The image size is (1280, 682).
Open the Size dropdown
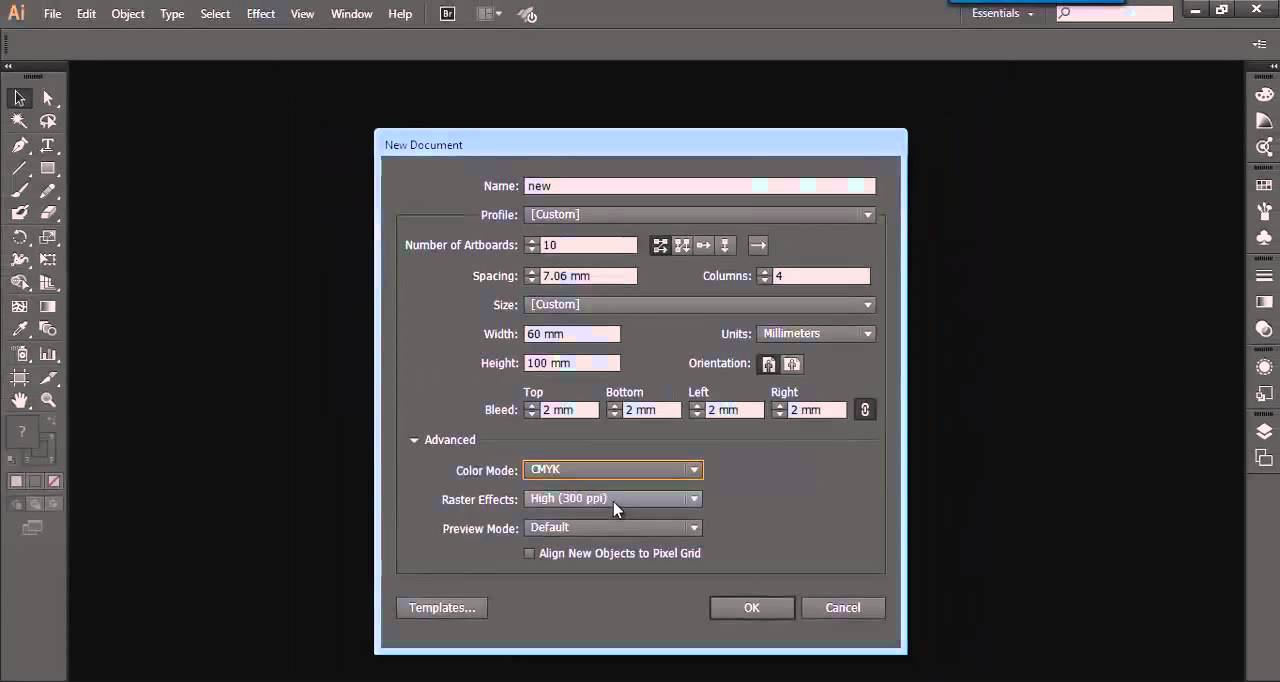(700, 305)
